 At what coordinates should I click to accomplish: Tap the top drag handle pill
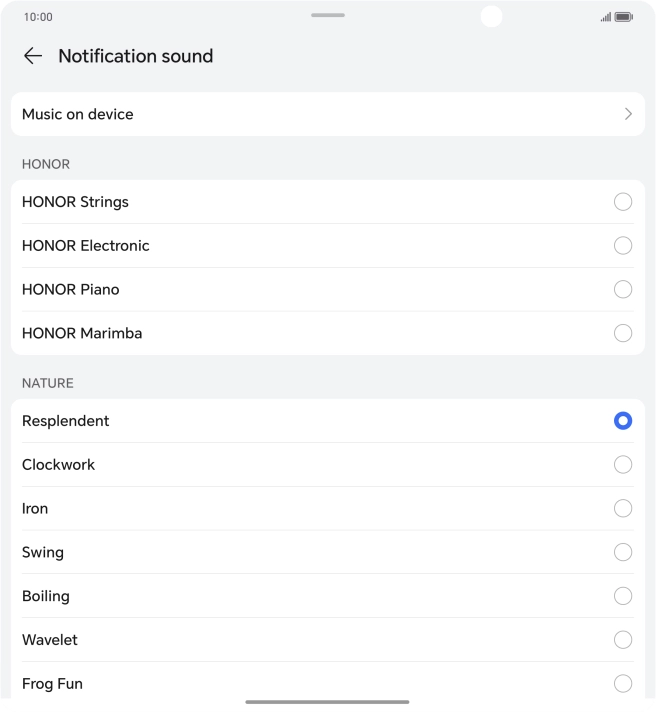[328, 15]
